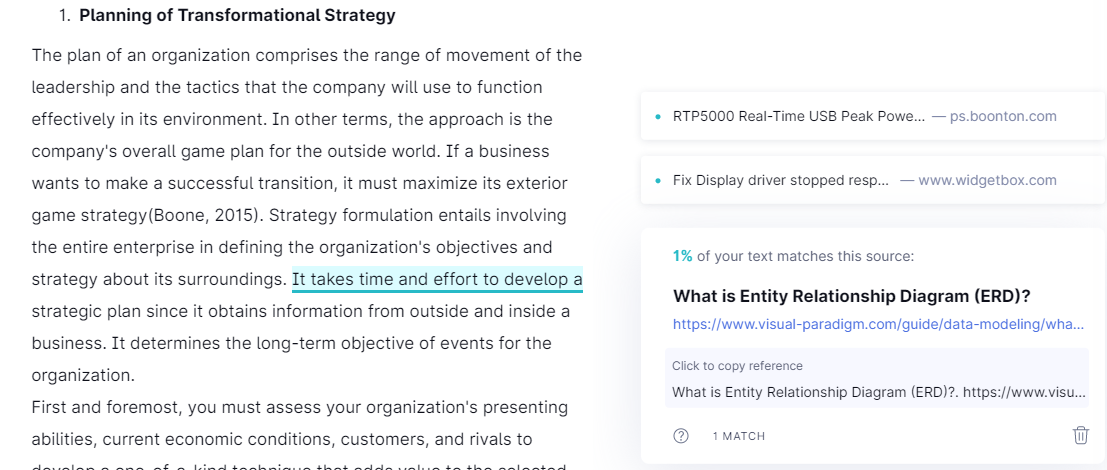Screen dimensions: 1107x470
Task: Select the Fix Display driver stopped source
Action: (873, 180)
